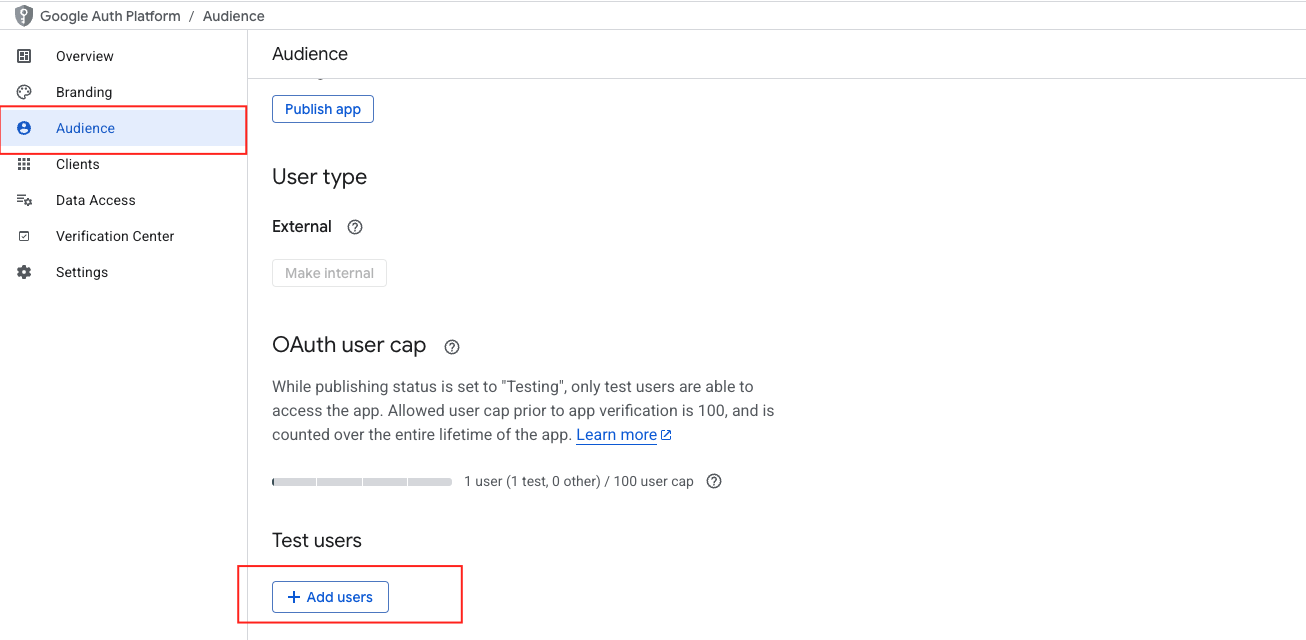The width and height of the screenshot is (1306, 640).
Task: Open the Overview menu item
Action: [x=85, y=56]
